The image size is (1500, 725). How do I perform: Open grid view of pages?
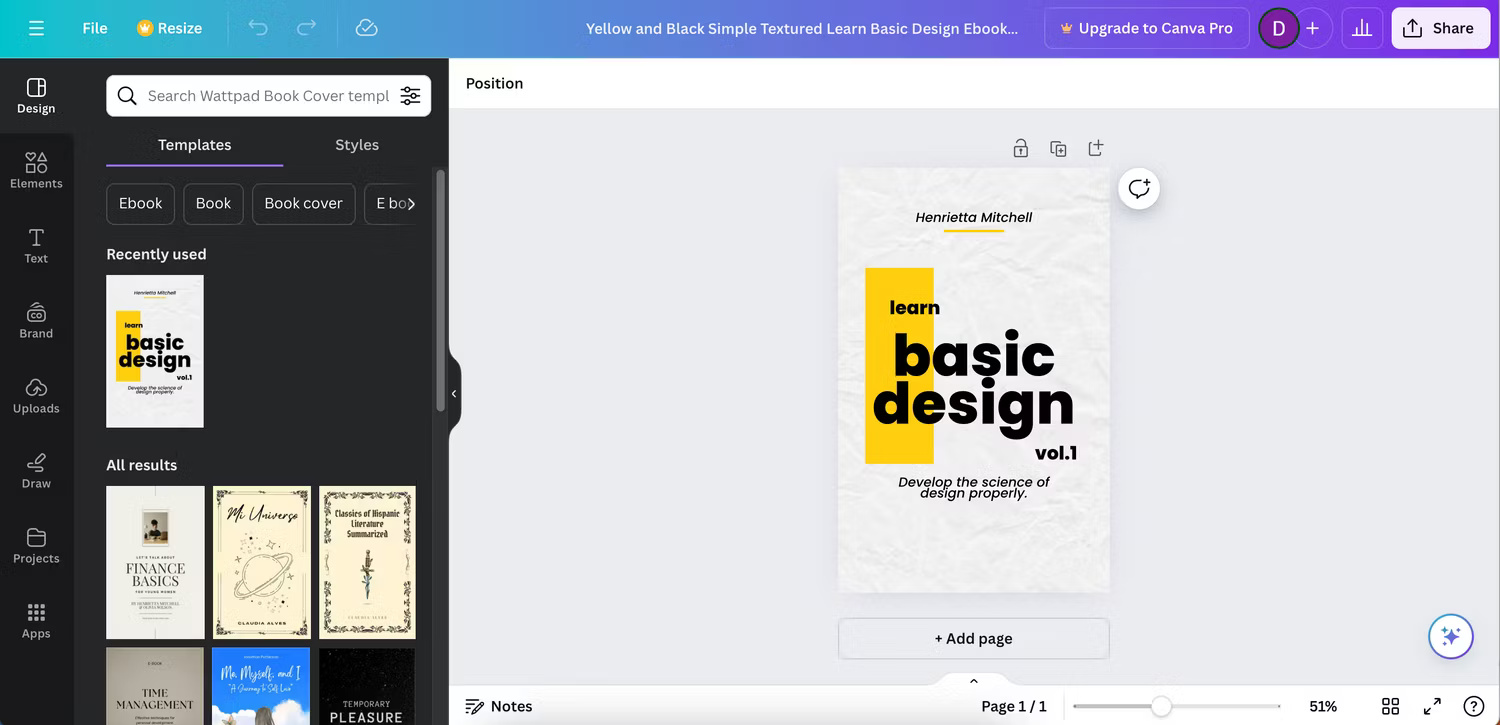[x=1390, y=706]
